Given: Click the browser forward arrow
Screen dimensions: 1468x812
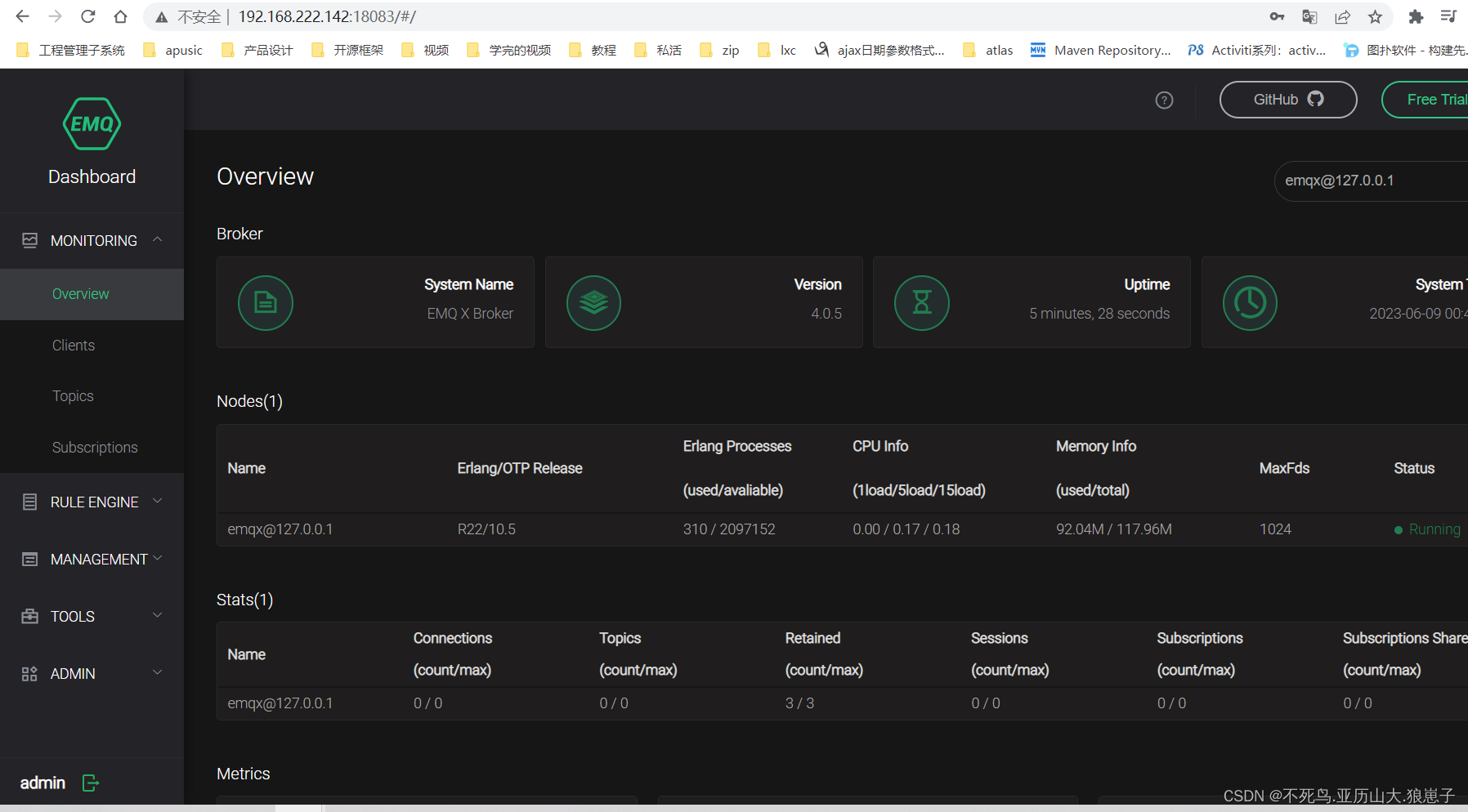Looking at the screenshot, I should pos(55,16).
